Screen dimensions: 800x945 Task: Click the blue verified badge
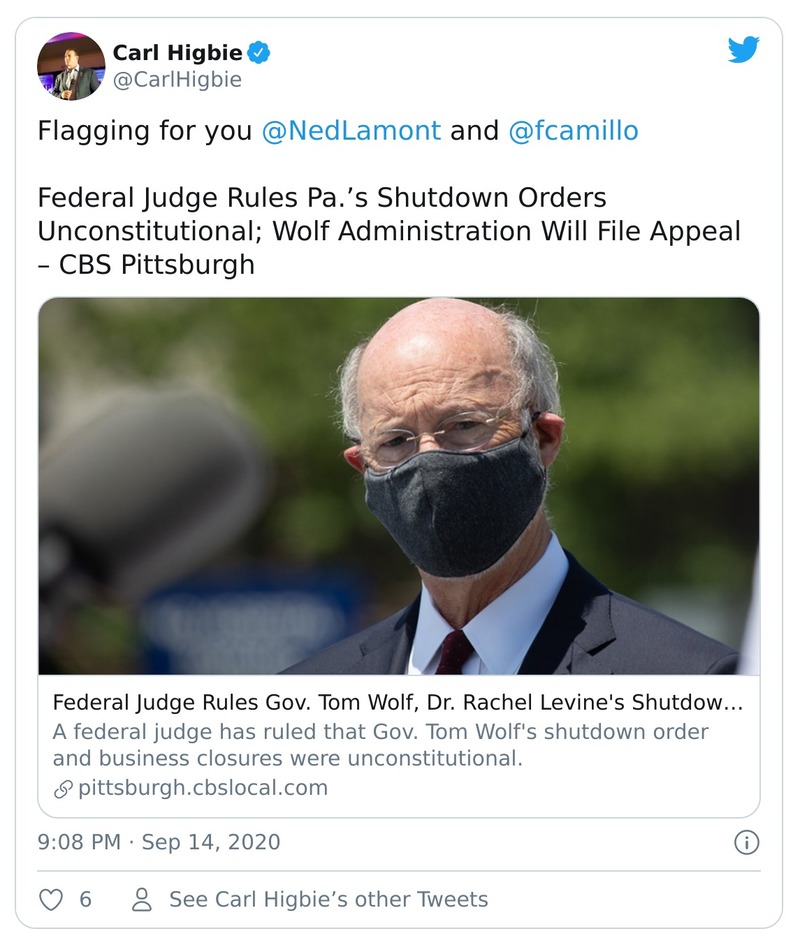click(x=259, y=53)
